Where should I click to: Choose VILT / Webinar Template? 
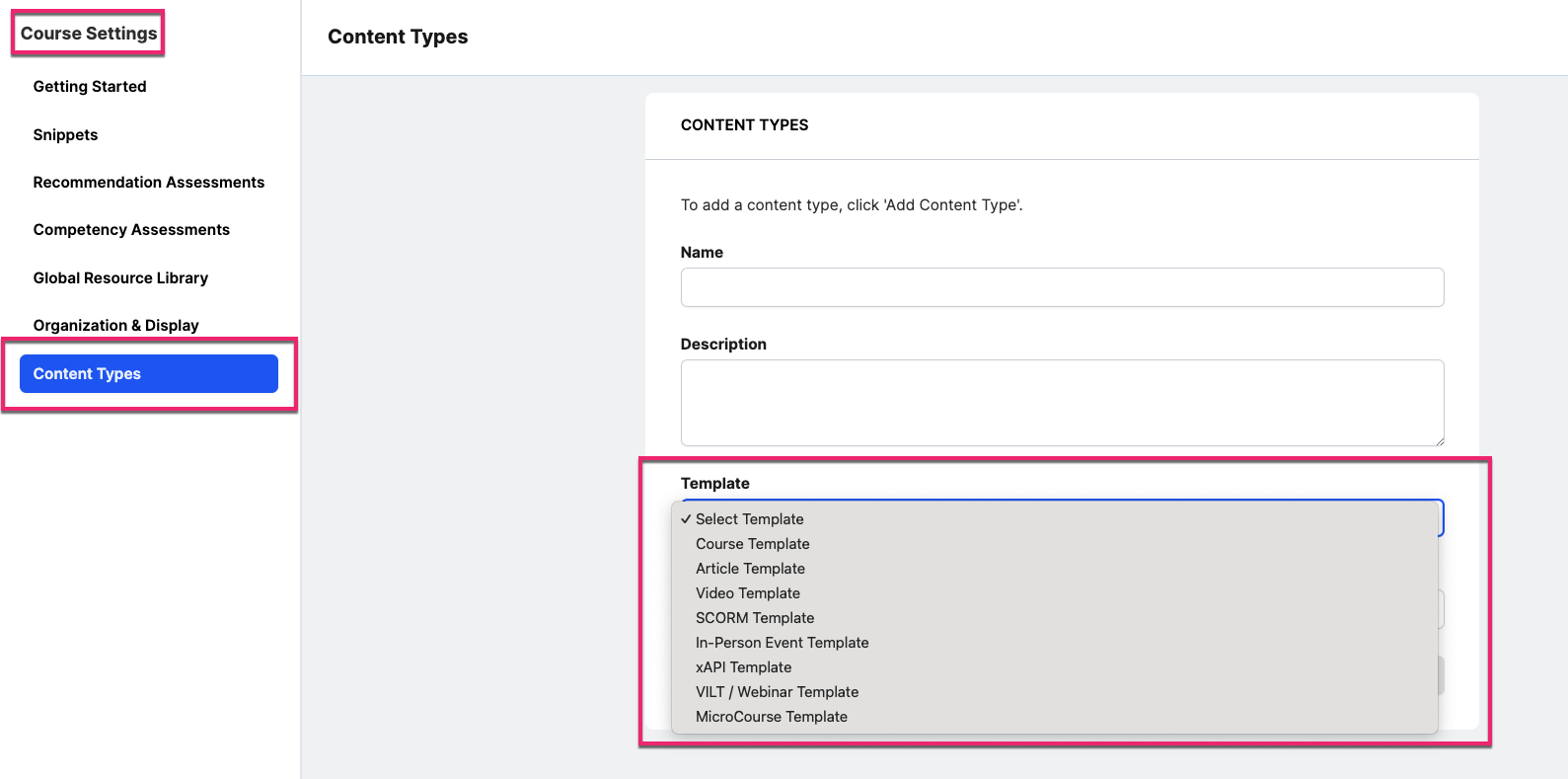[x=1054, y=692]
